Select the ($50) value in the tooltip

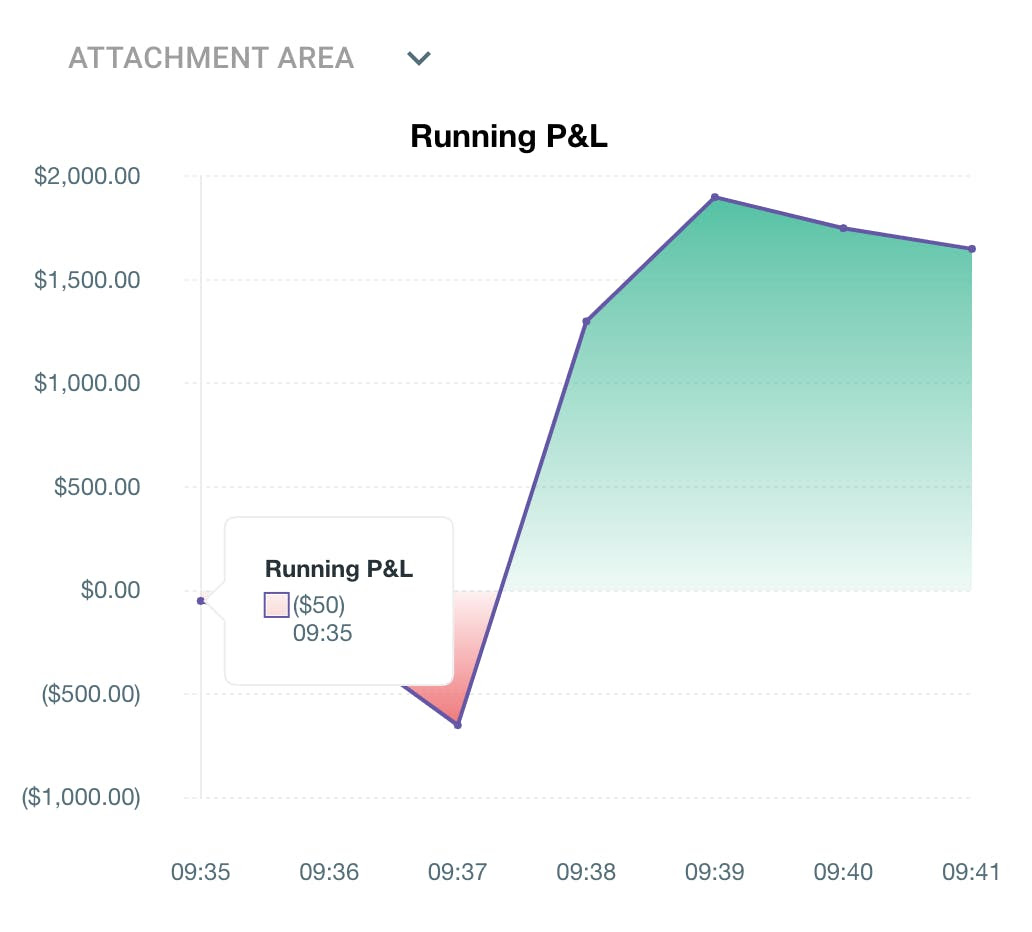click(x=317, y=604)
